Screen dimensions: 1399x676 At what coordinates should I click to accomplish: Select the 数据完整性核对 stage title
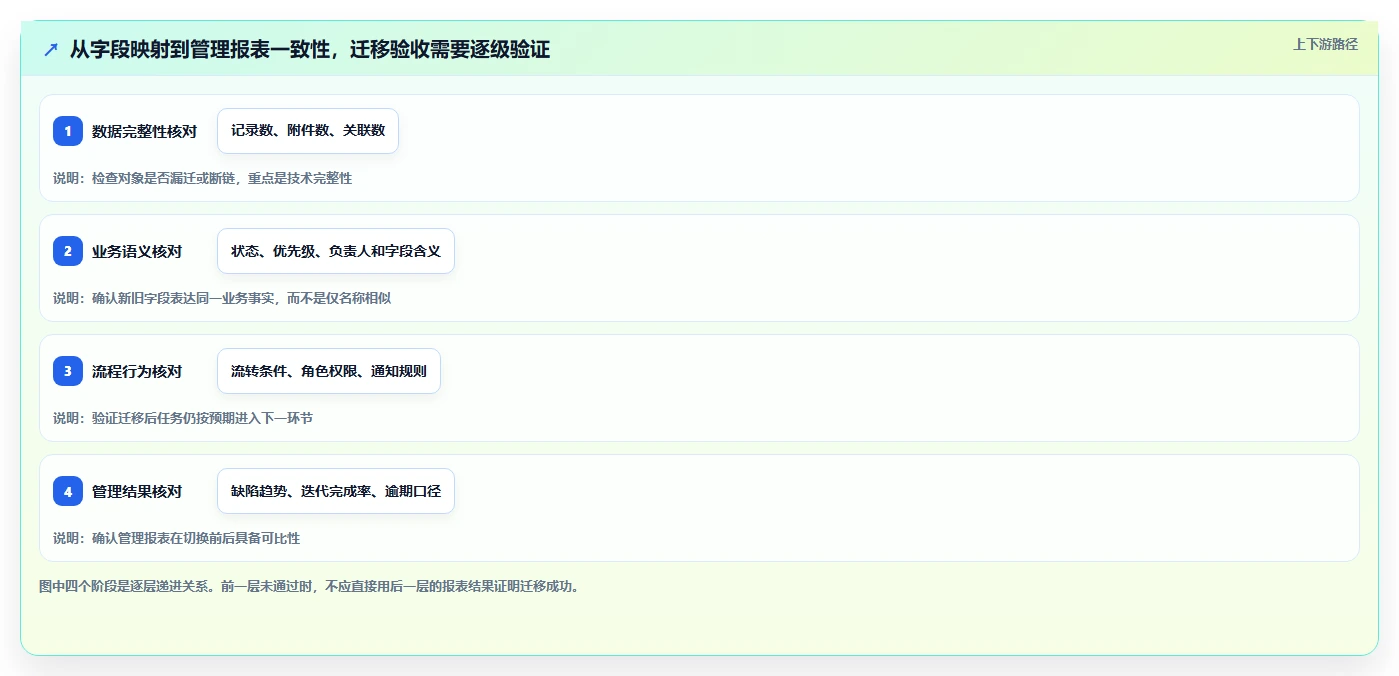(144, 131)
